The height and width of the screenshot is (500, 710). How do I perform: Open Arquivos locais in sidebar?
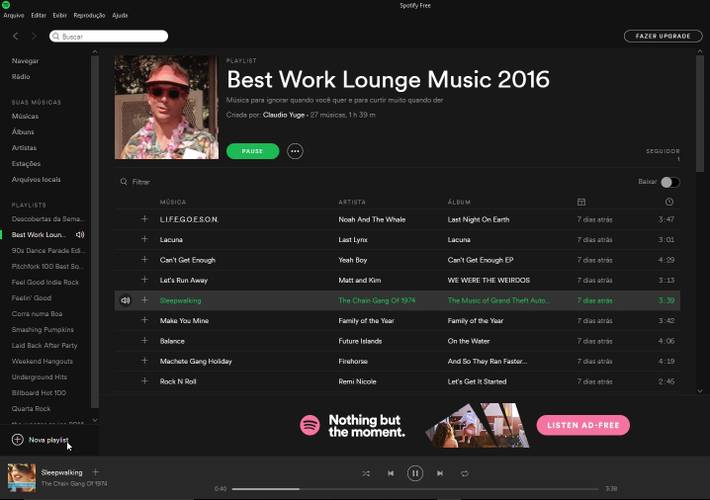click(x=36, y=179)
